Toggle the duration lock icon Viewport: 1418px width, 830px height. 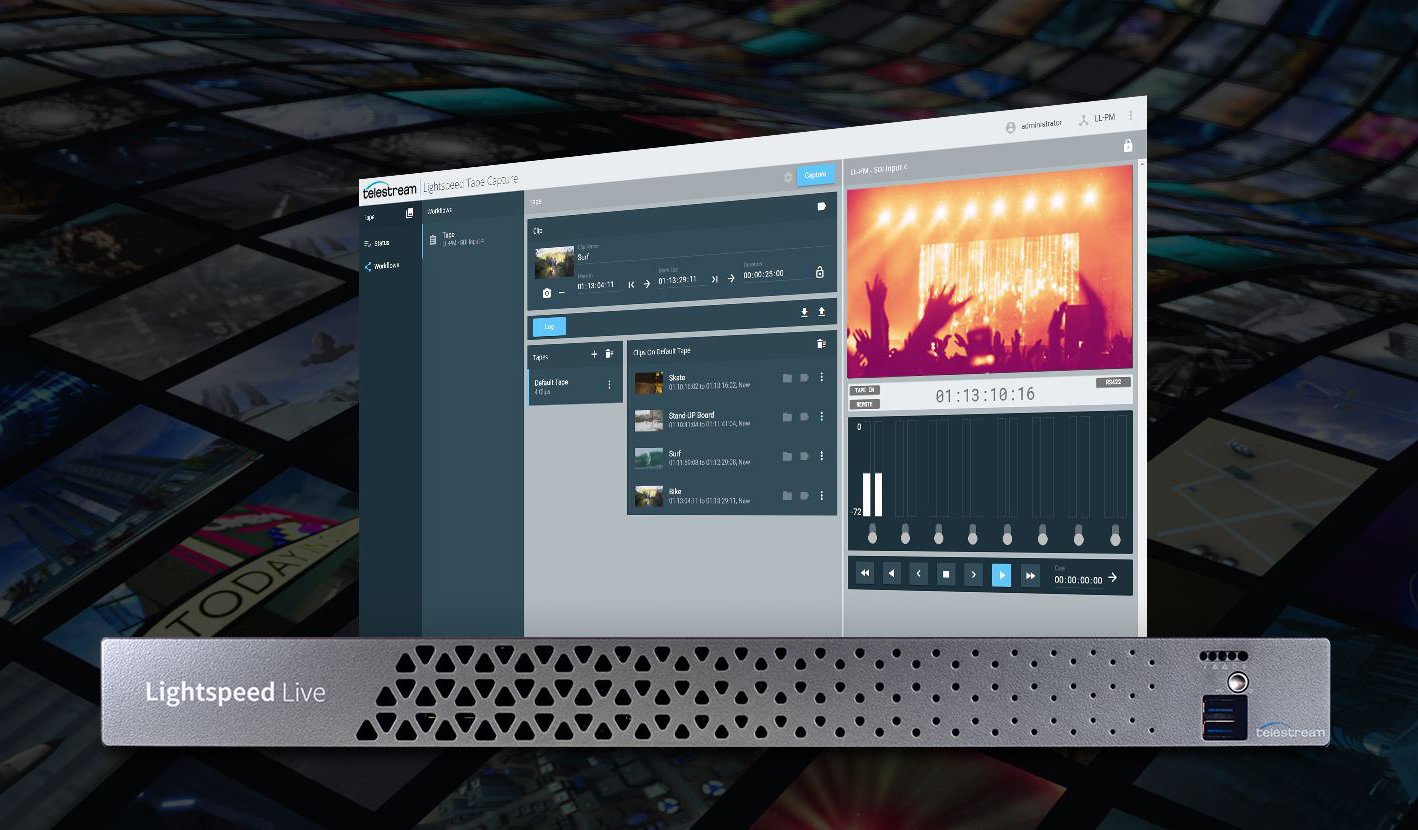pyautogui.click(x=820, y=271)
